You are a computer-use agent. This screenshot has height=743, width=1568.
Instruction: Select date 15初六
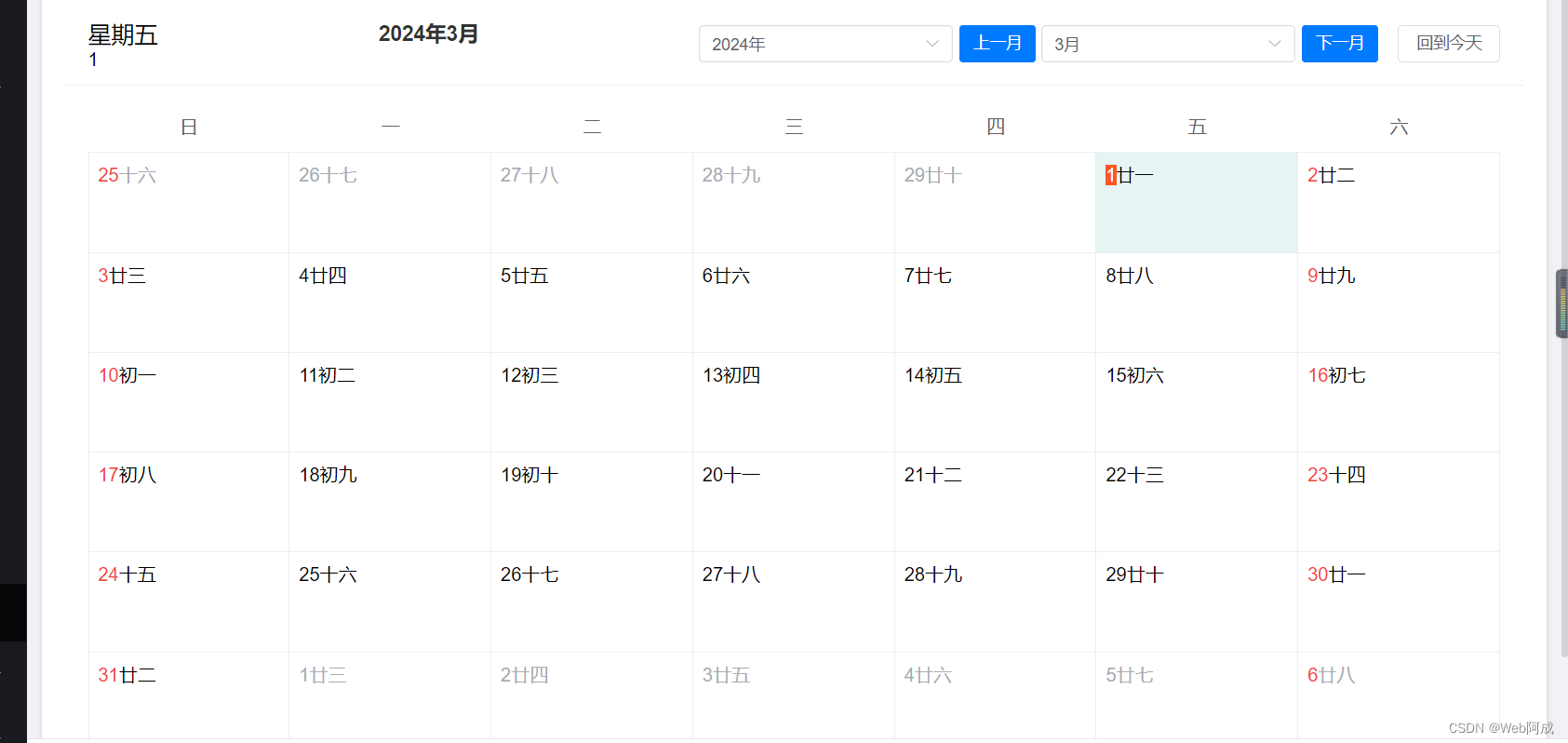point(1197,402)
